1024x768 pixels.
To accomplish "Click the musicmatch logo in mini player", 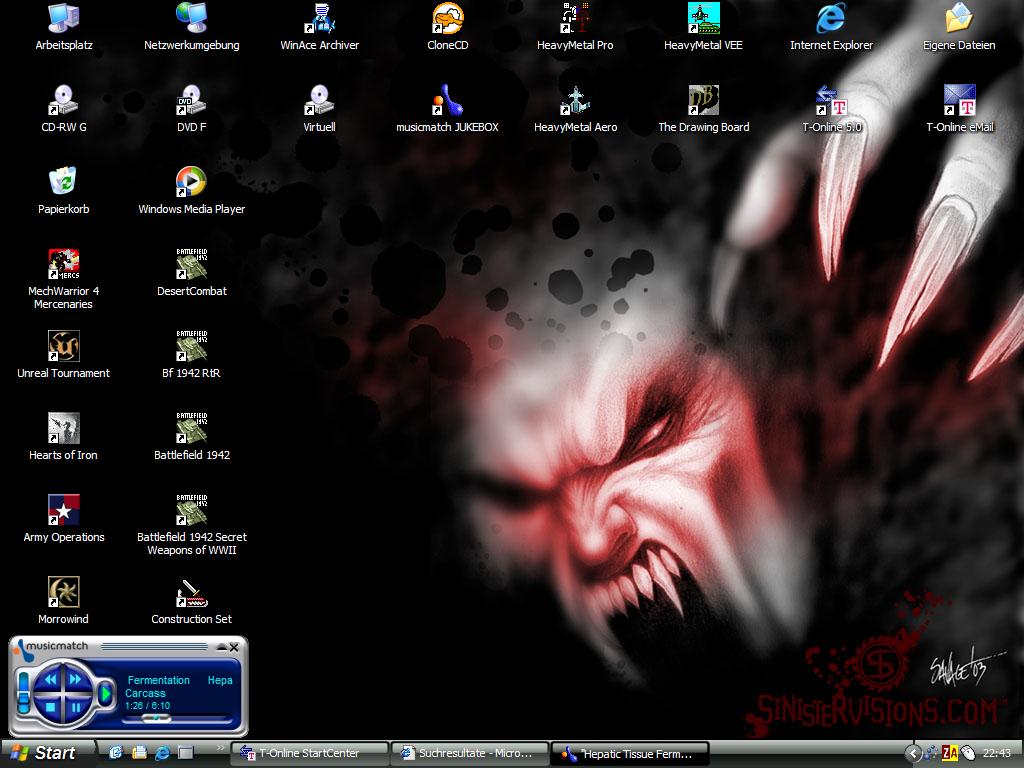I will pyautogui.click(x=52, y=647).
